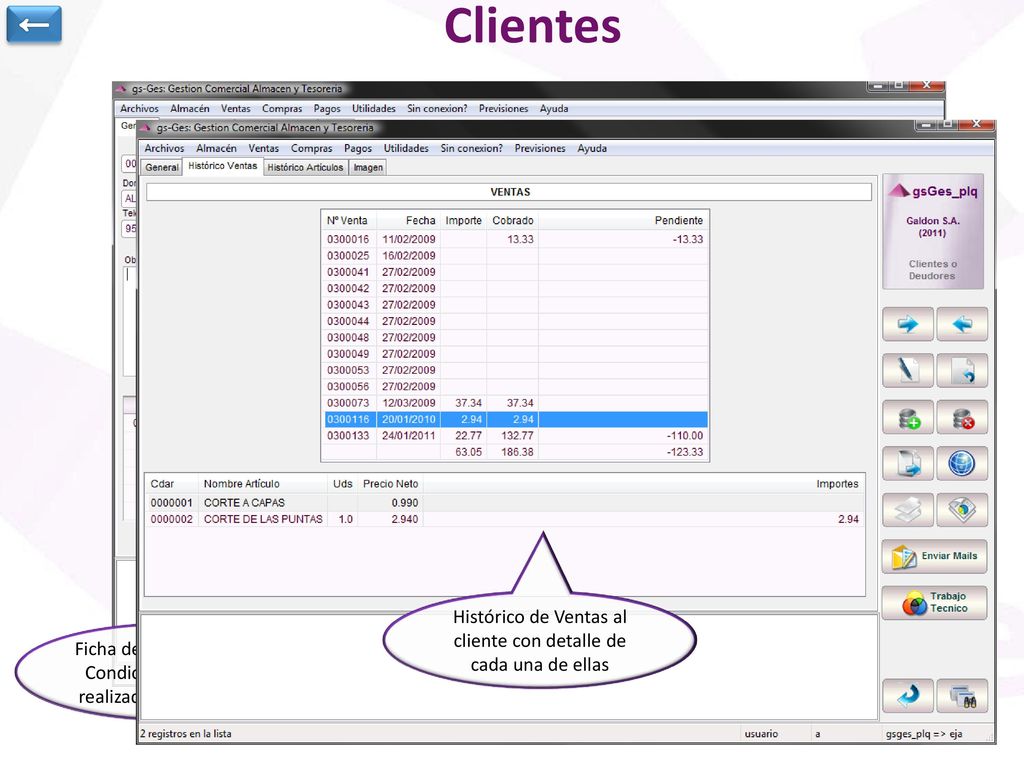Select sale row 0300044

516,321
